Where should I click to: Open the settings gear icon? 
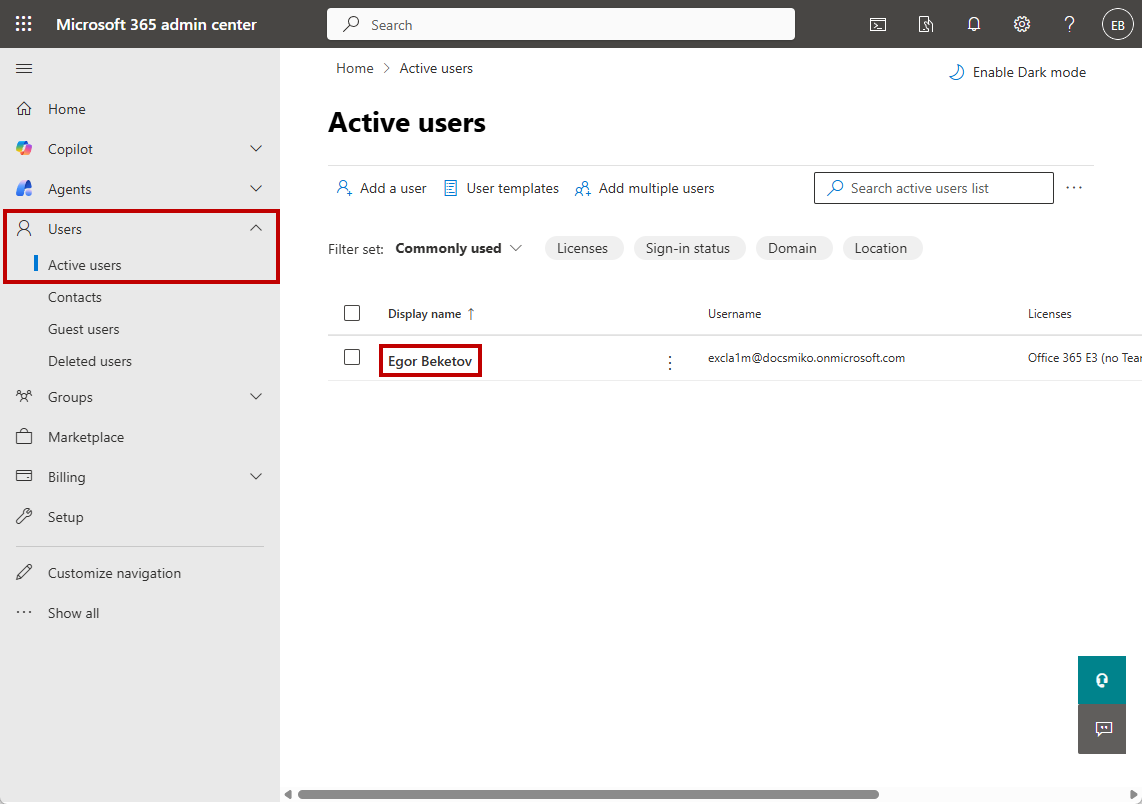[x=1022, y=25]
